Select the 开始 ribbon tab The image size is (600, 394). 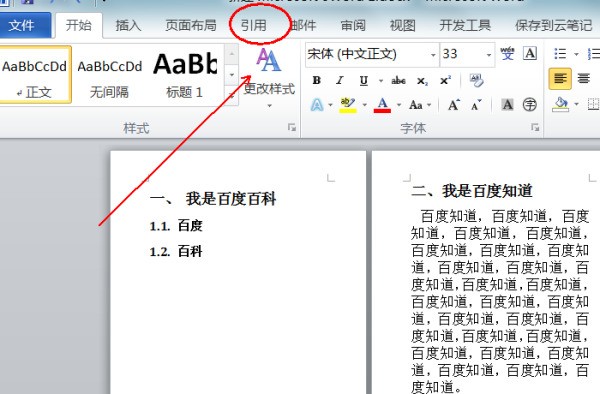tap(79, 25)
